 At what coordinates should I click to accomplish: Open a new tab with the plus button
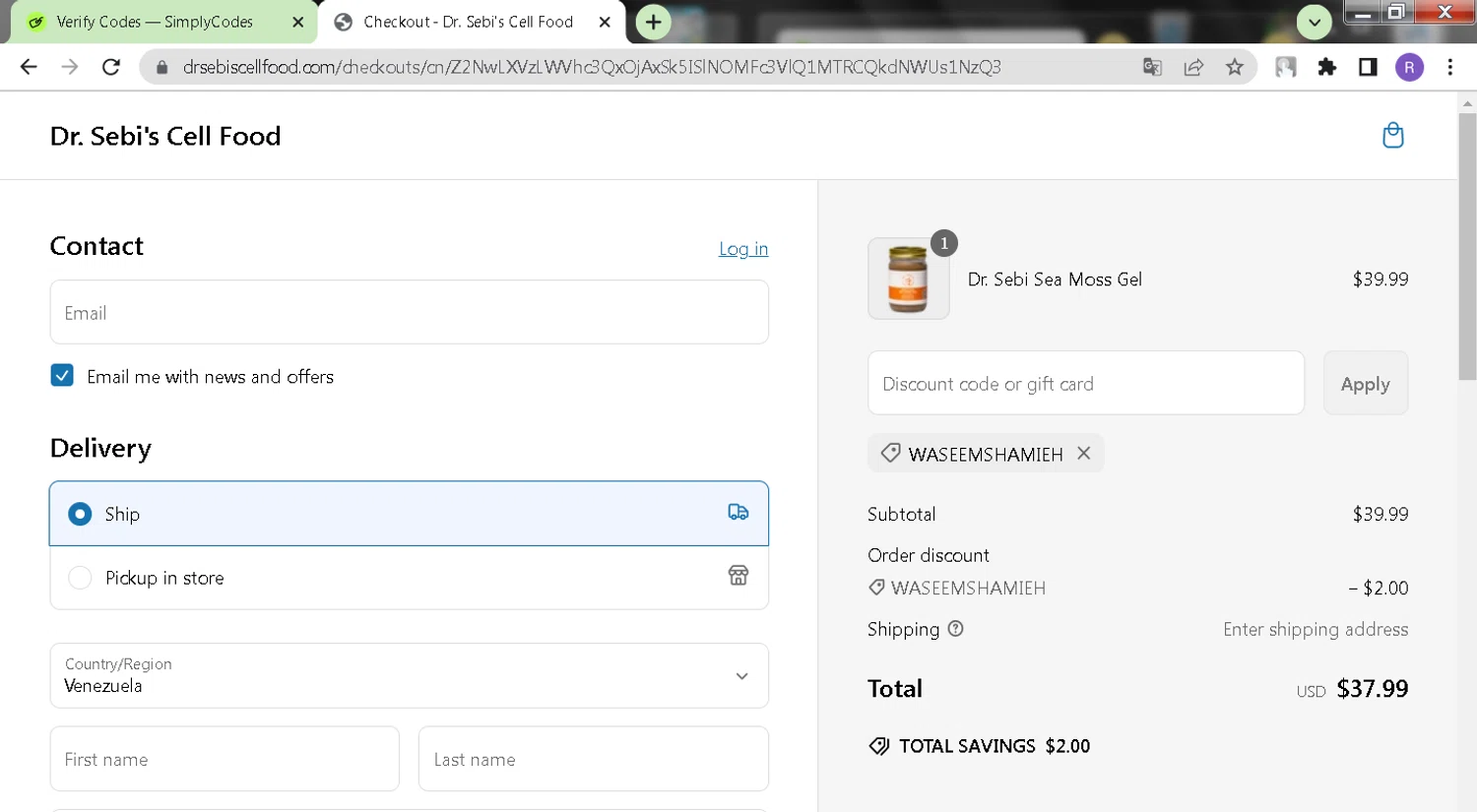pyautogui.click(x=653, y=22)
